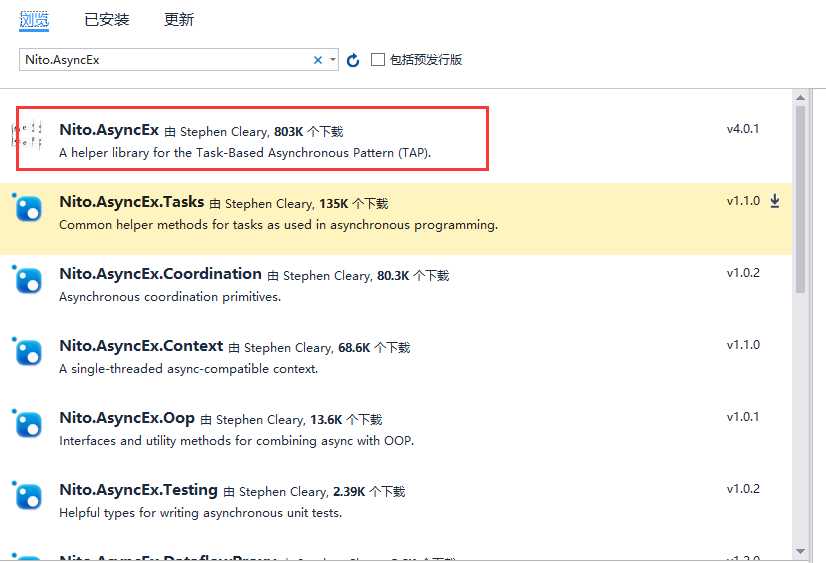The width and height of the screenshot is (826, 563).
Task: Click the v1.0.2 version of Nito.AsyncEx.Coordination
Action: click(743, 273)
